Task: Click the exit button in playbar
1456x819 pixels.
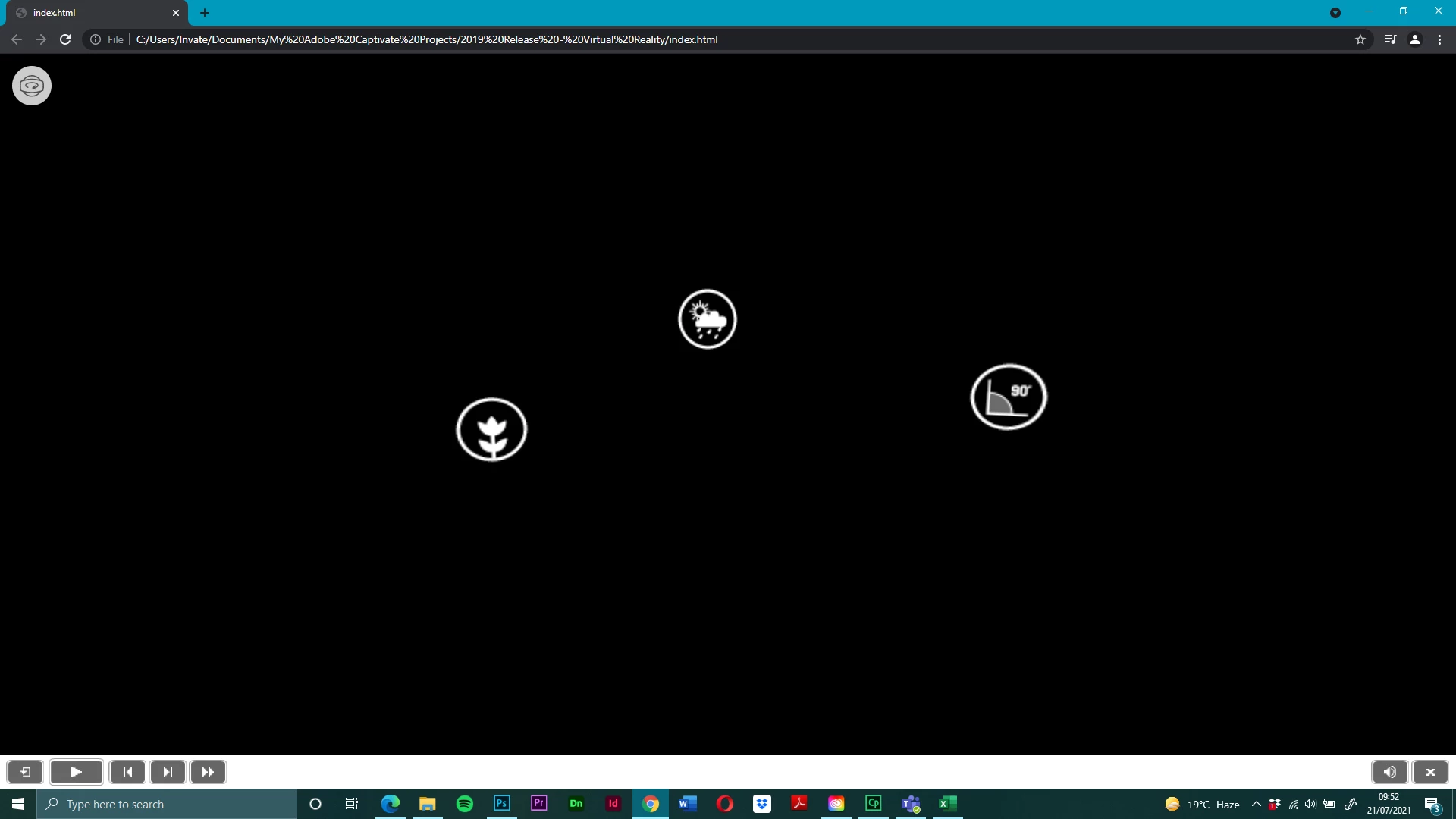Action: coord(25,772)
